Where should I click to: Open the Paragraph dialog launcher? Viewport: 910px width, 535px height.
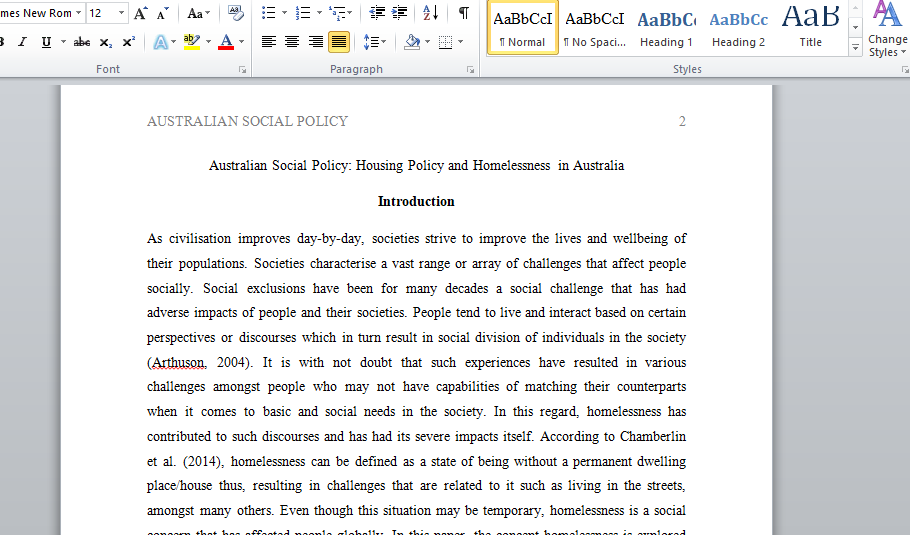pyautogui.click(x=470, y=70)
